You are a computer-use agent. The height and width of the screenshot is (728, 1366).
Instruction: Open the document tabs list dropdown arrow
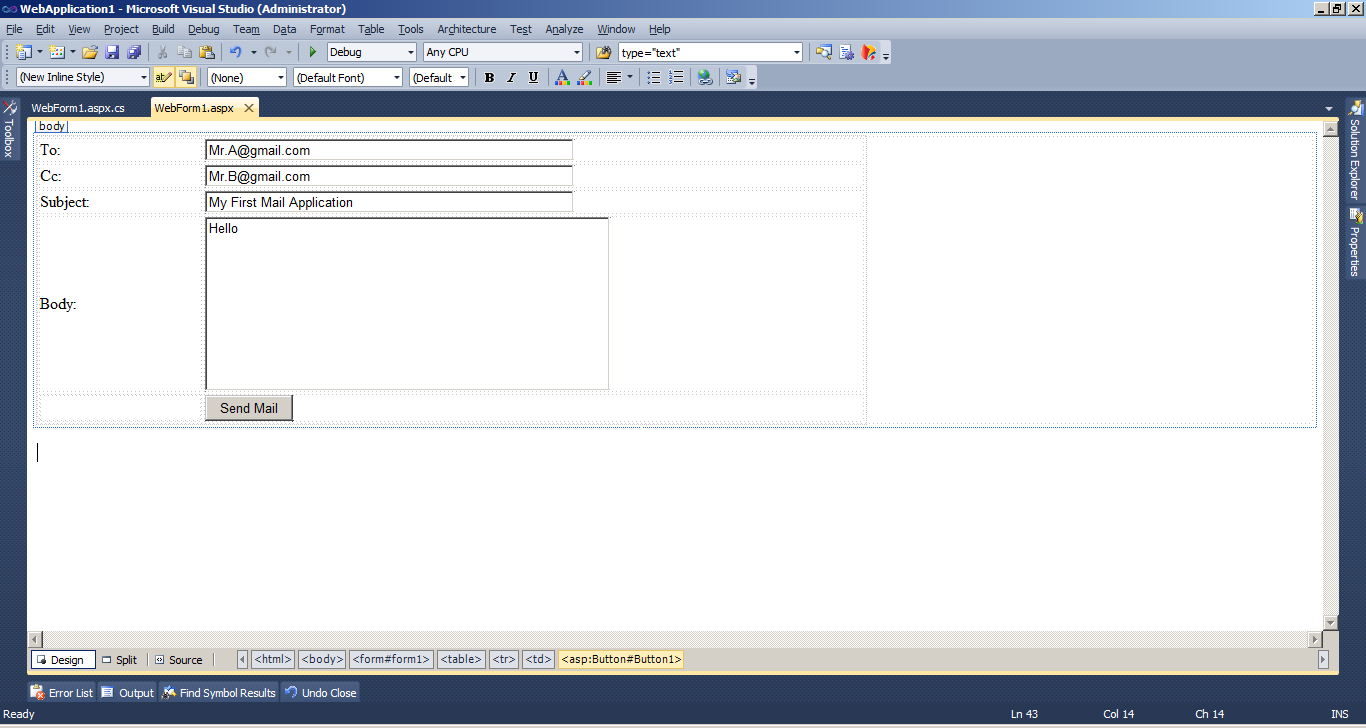click(x=1329, y=108)
